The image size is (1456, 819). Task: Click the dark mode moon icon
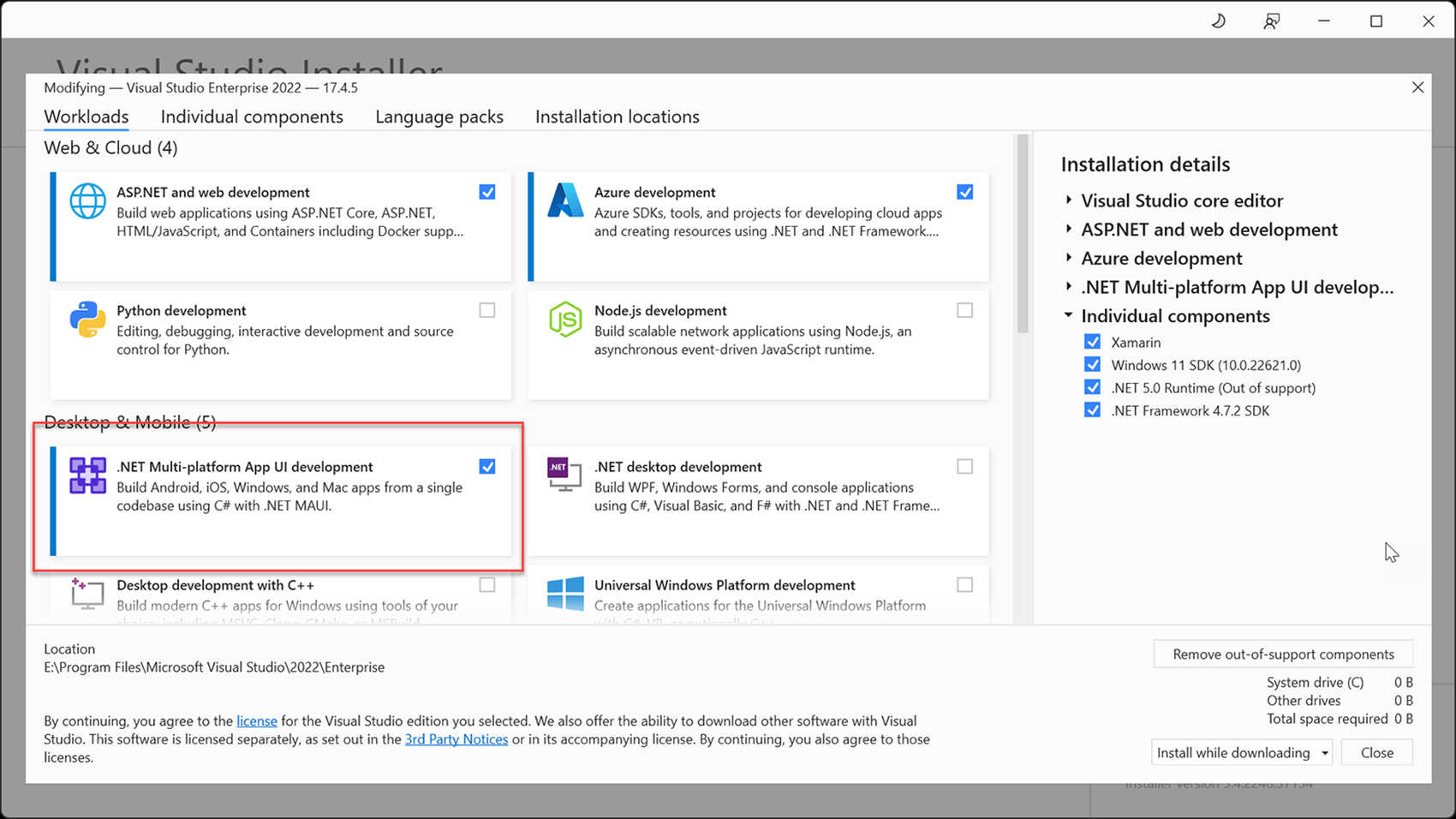click(1218, 20)
